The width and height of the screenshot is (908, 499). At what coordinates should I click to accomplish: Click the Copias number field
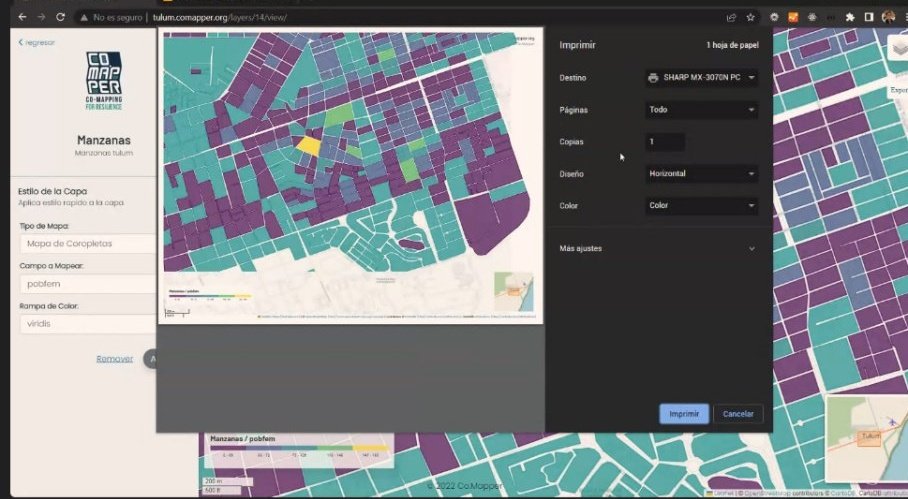click(x=665, y=142)
